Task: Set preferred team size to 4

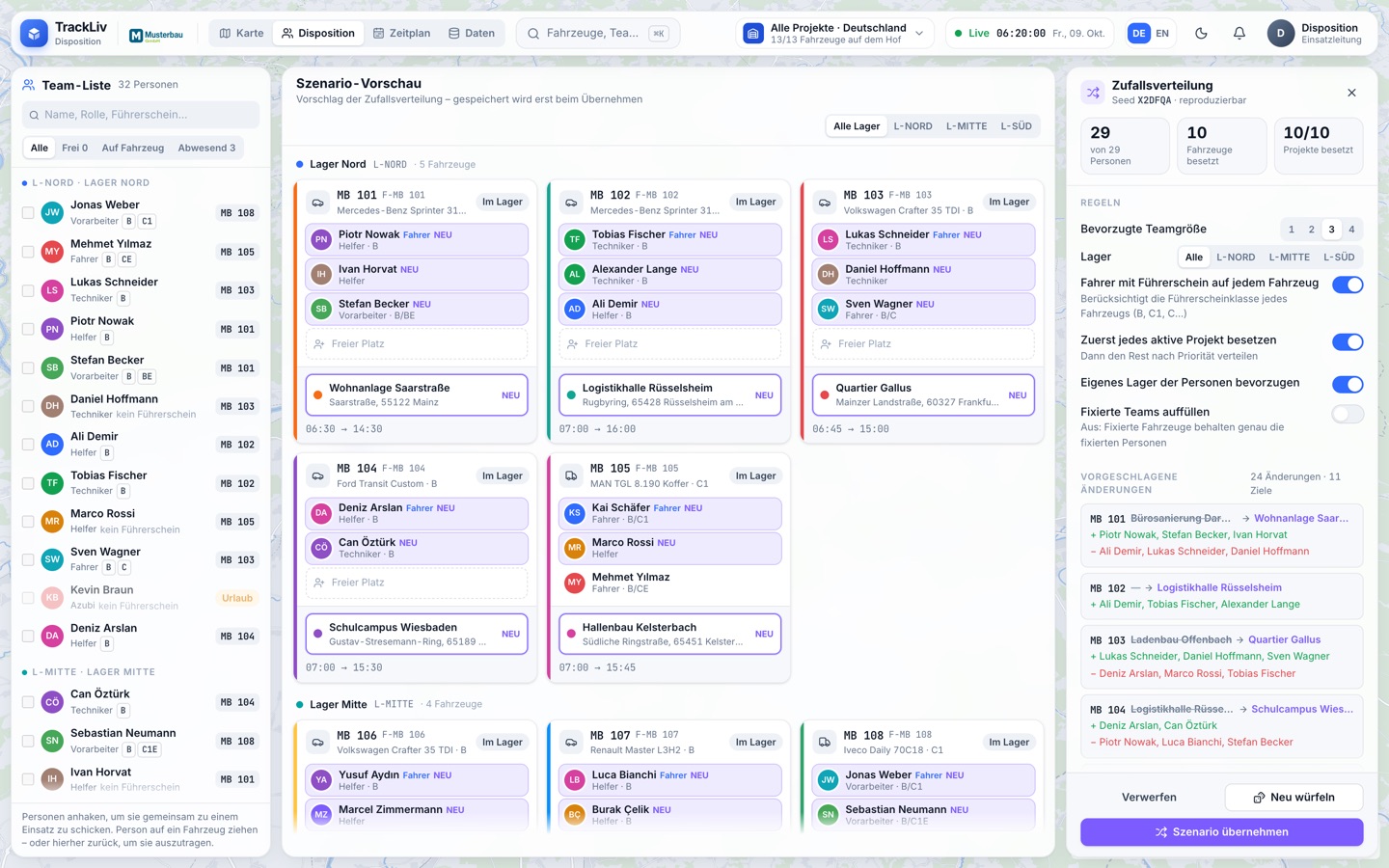Action: click(1351, 230)
